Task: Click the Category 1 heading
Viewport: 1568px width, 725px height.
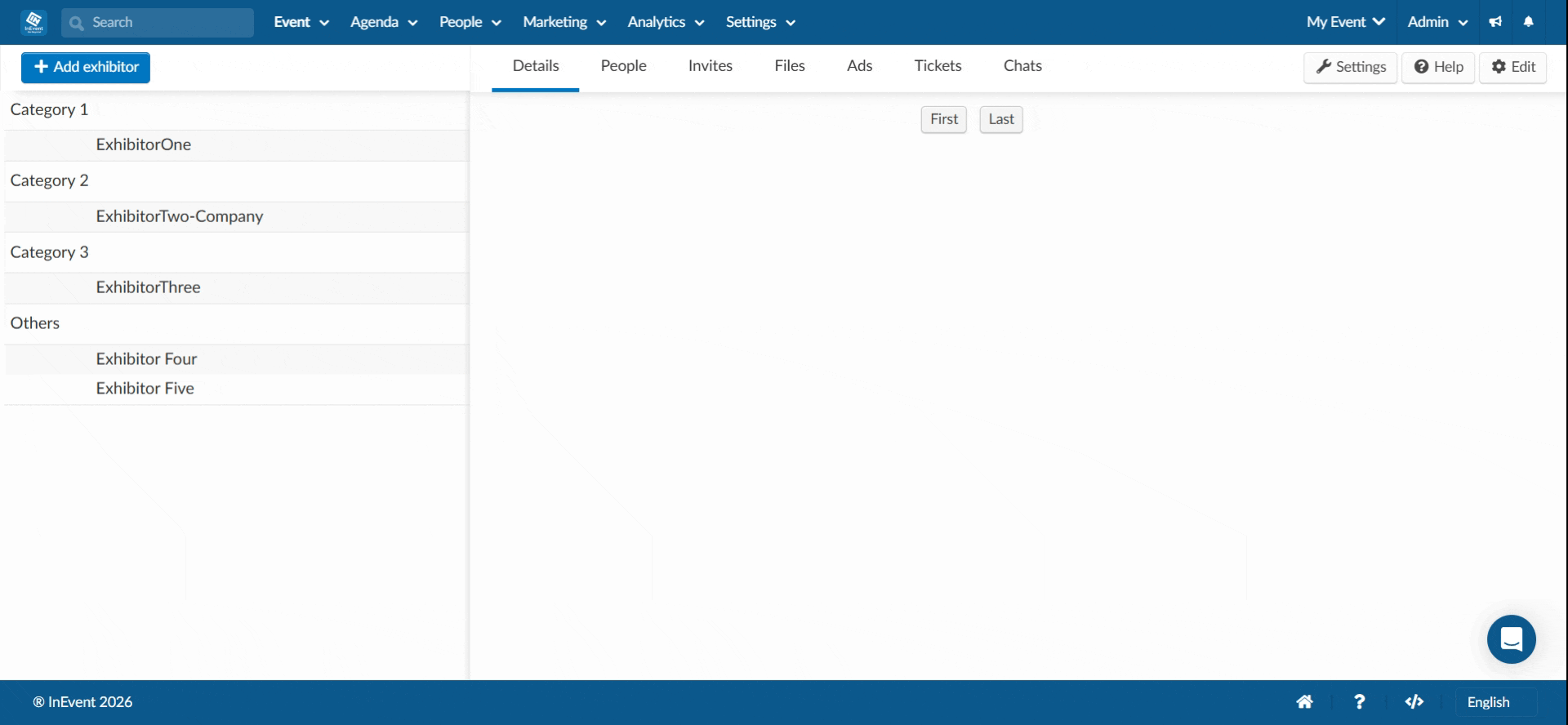Action: [x=49, y=109]
